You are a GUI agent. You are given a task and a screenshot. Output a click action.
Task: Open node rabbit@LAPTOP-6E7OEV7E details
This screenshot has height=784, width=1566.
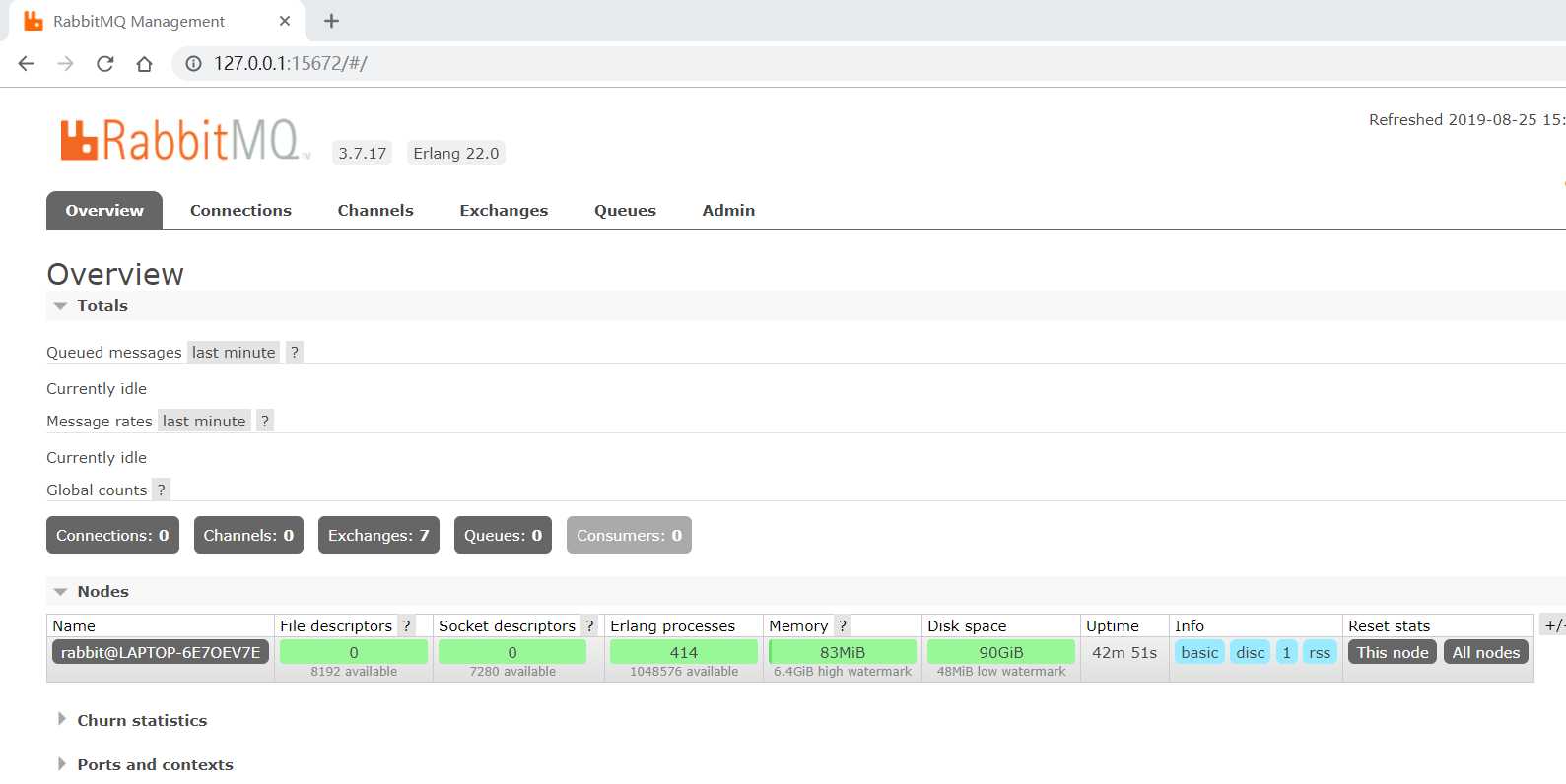pos(161,652)
